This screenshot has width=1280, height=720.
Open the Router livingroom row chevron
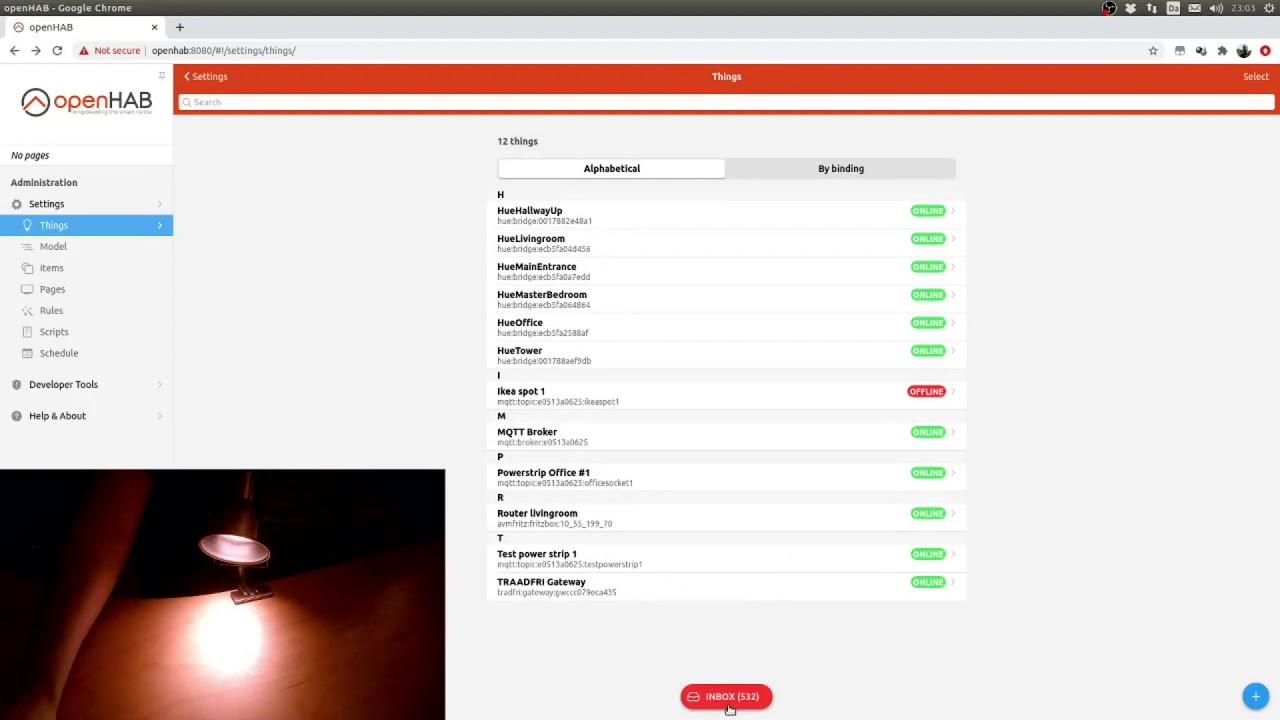953,514
